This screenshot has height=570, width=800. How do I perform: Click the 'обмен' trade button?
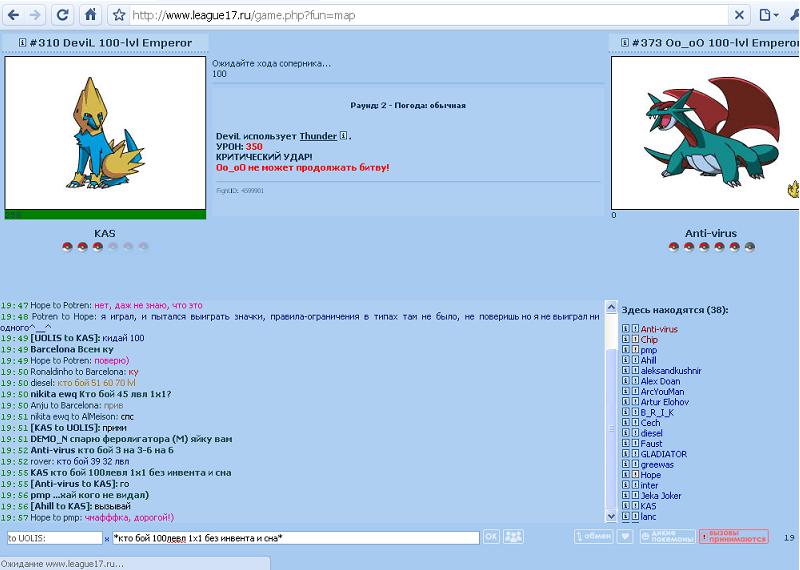tap(593, 536)
